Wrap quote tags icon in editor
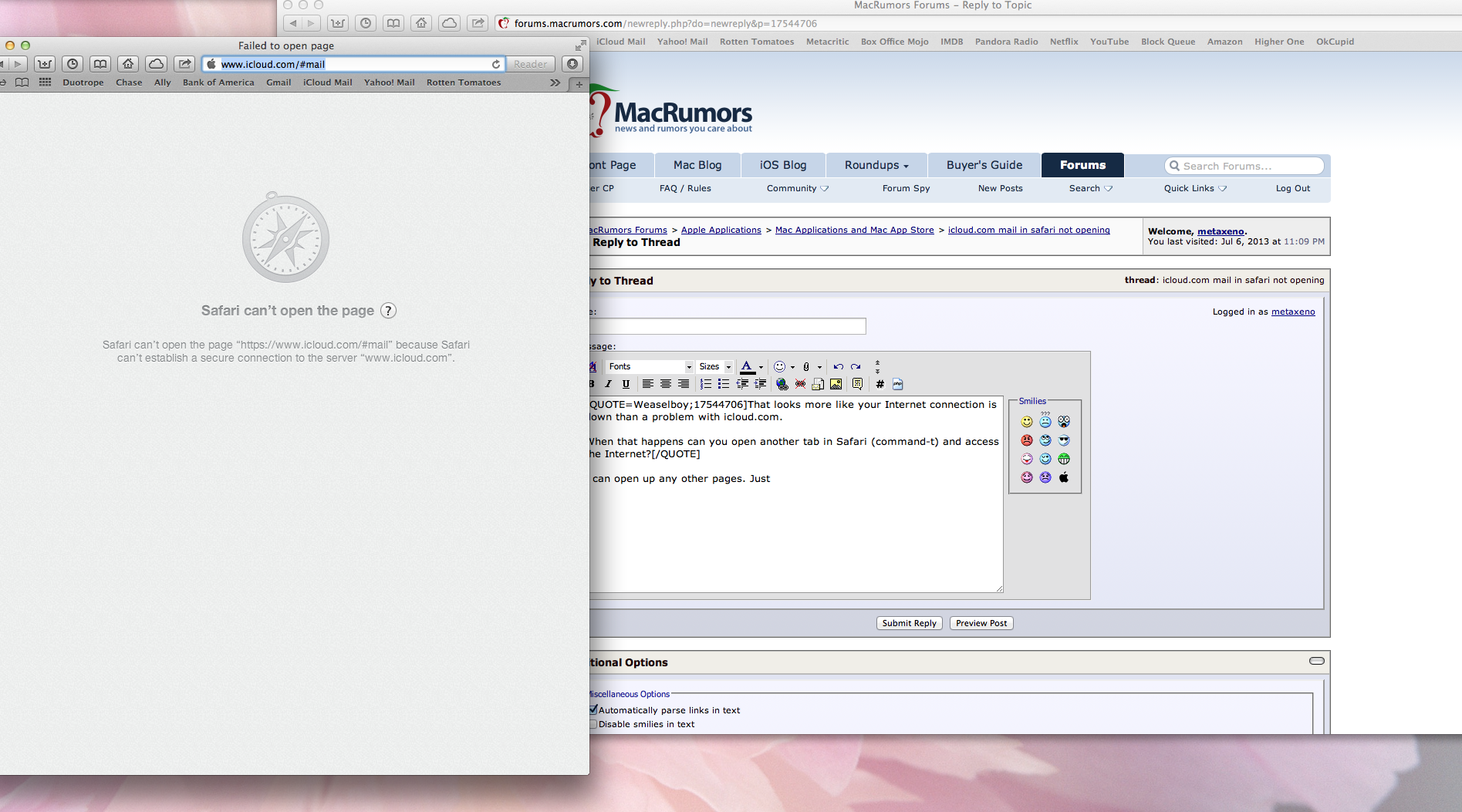1462x812 pixels. click(x=857, y=384)
